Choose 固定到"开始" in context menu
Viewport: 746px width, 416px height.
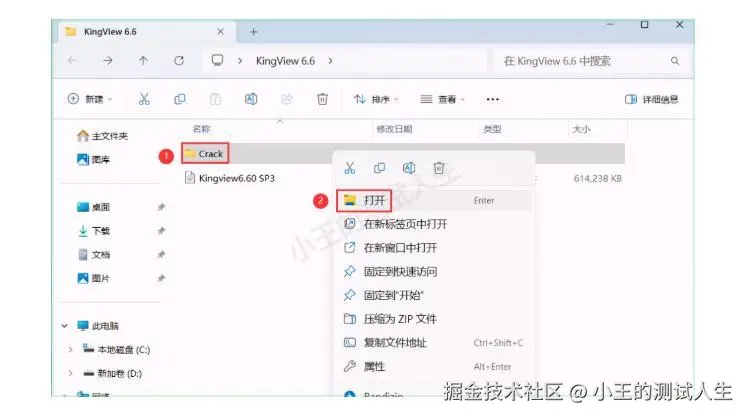tap(434, 296)
